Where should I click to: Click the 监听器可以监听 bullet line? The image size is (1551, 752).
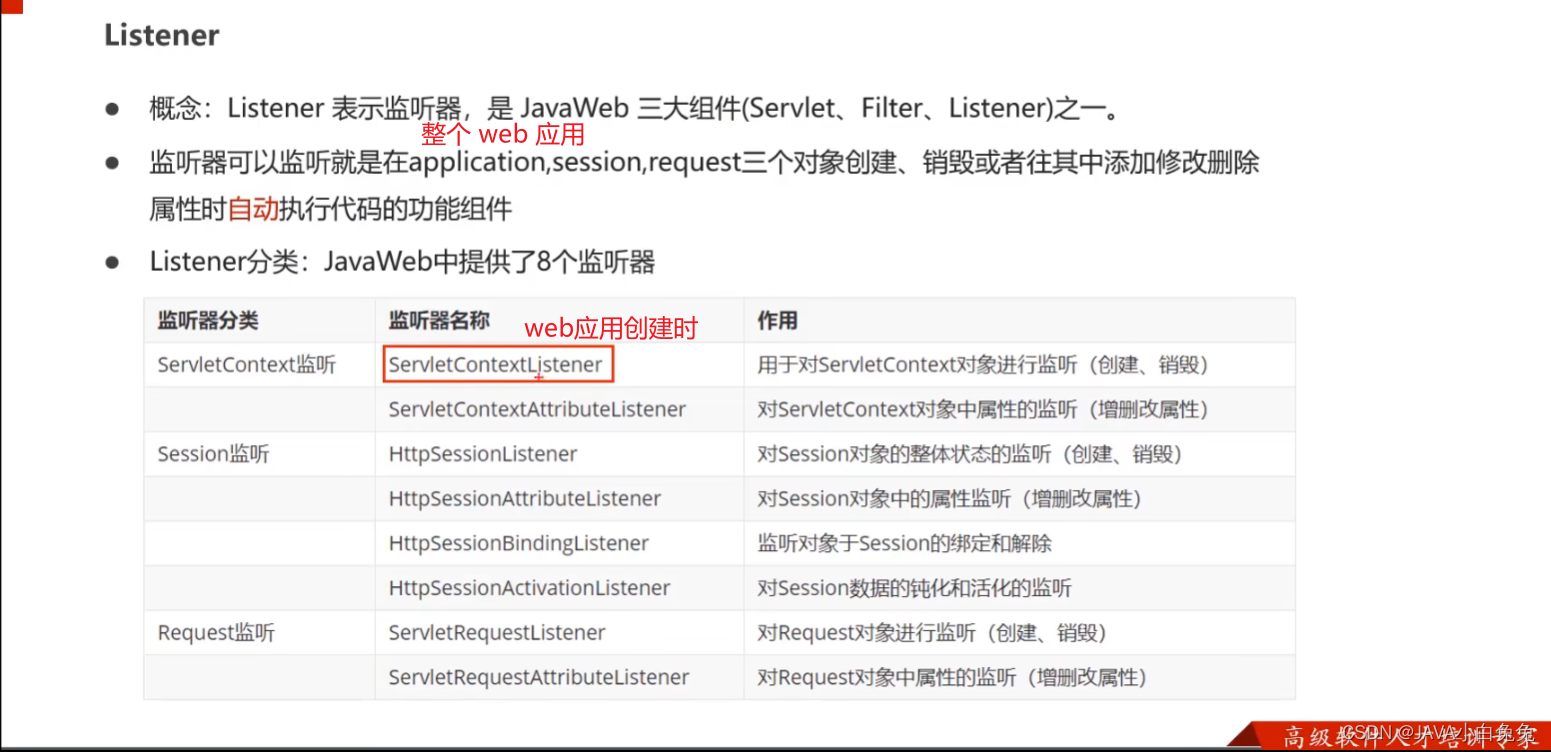coord(704,163)
